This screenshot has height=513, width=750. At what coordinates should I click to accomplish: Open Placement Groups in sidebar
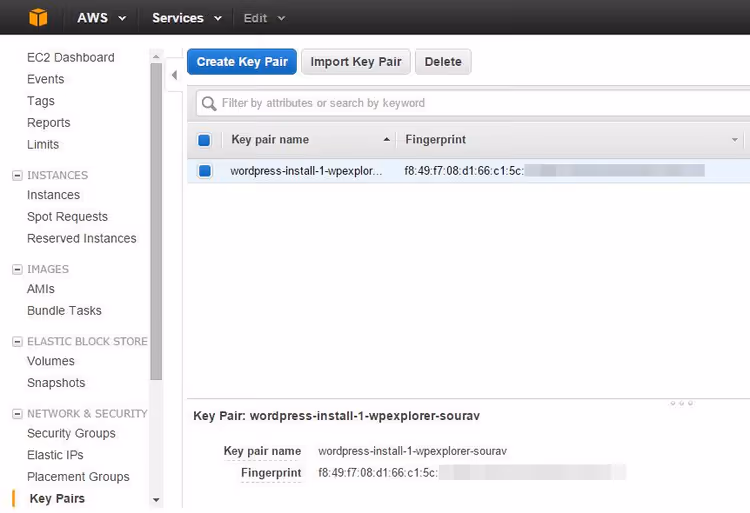tap(78, 477)
